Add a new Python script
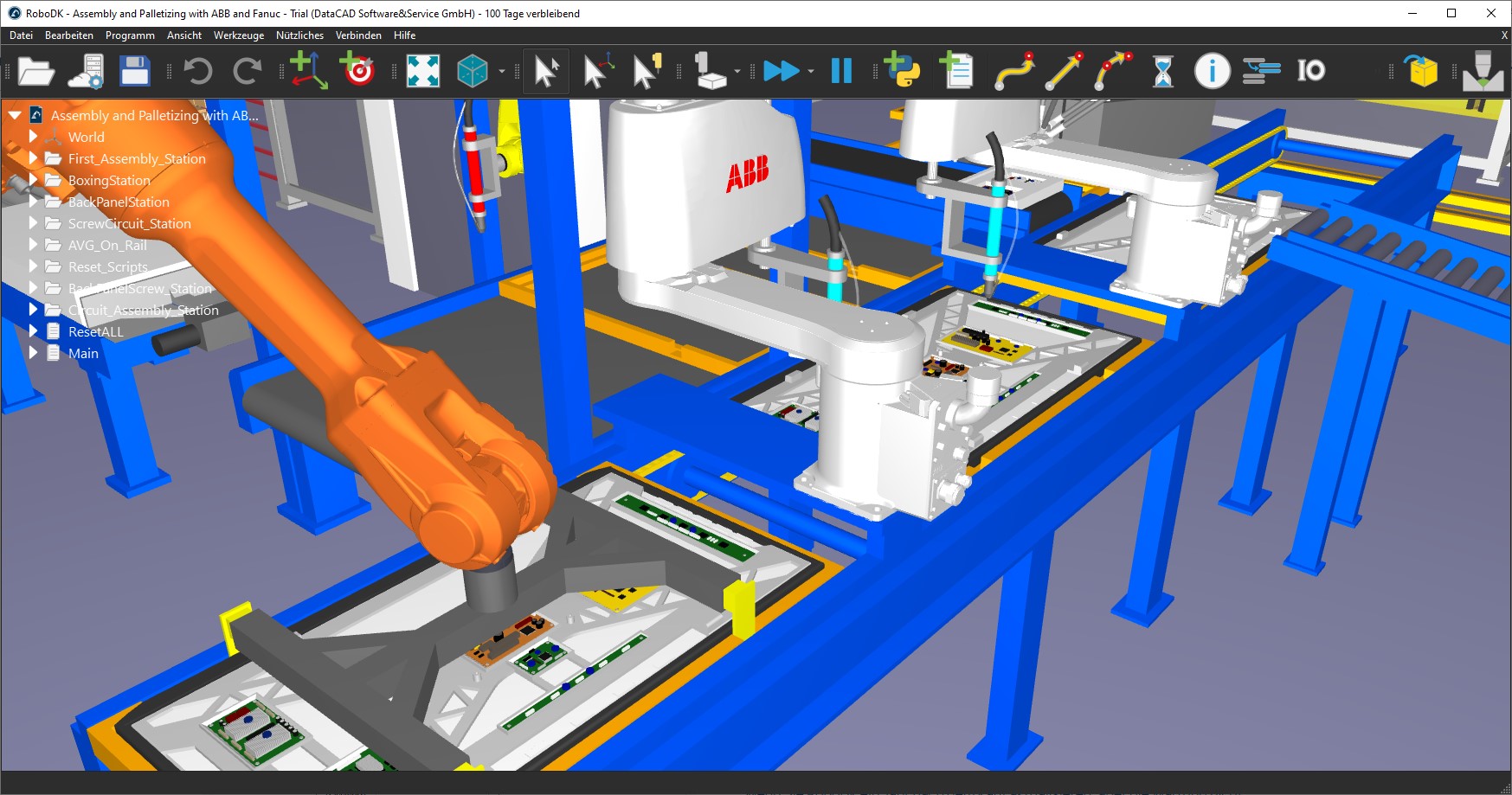The image size is (1512, 795). (902, 70)
